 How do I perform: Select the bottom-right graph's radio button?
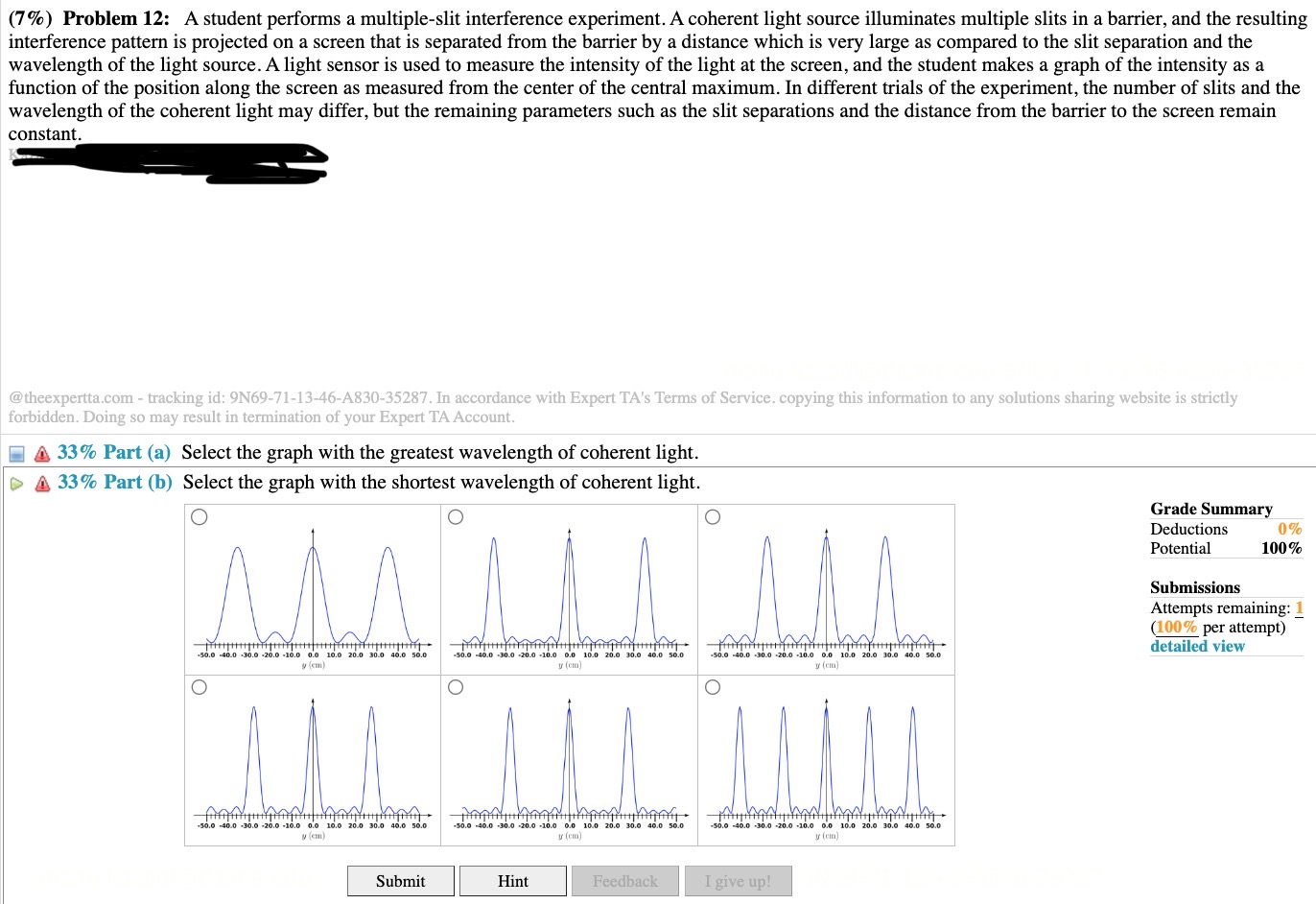711,687
